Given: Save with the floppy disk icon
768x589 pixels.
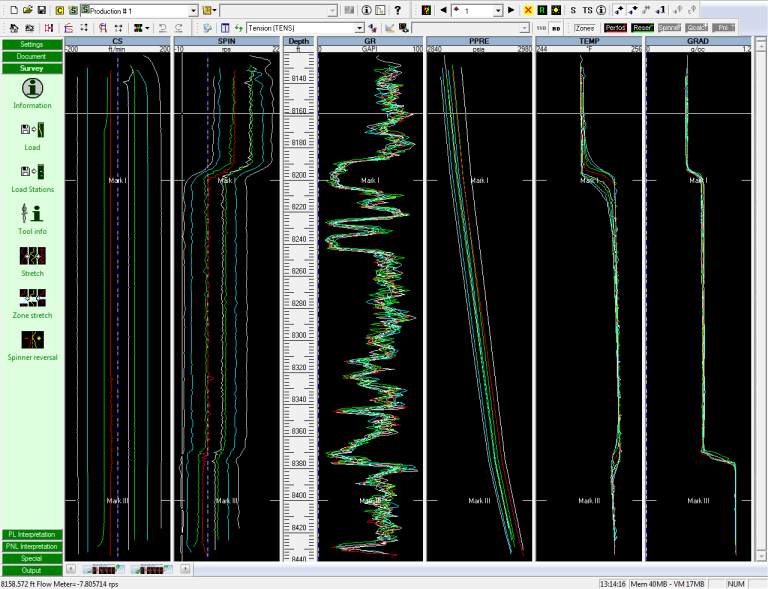Looking at the screenshot, I should click(x=42, y=10).
